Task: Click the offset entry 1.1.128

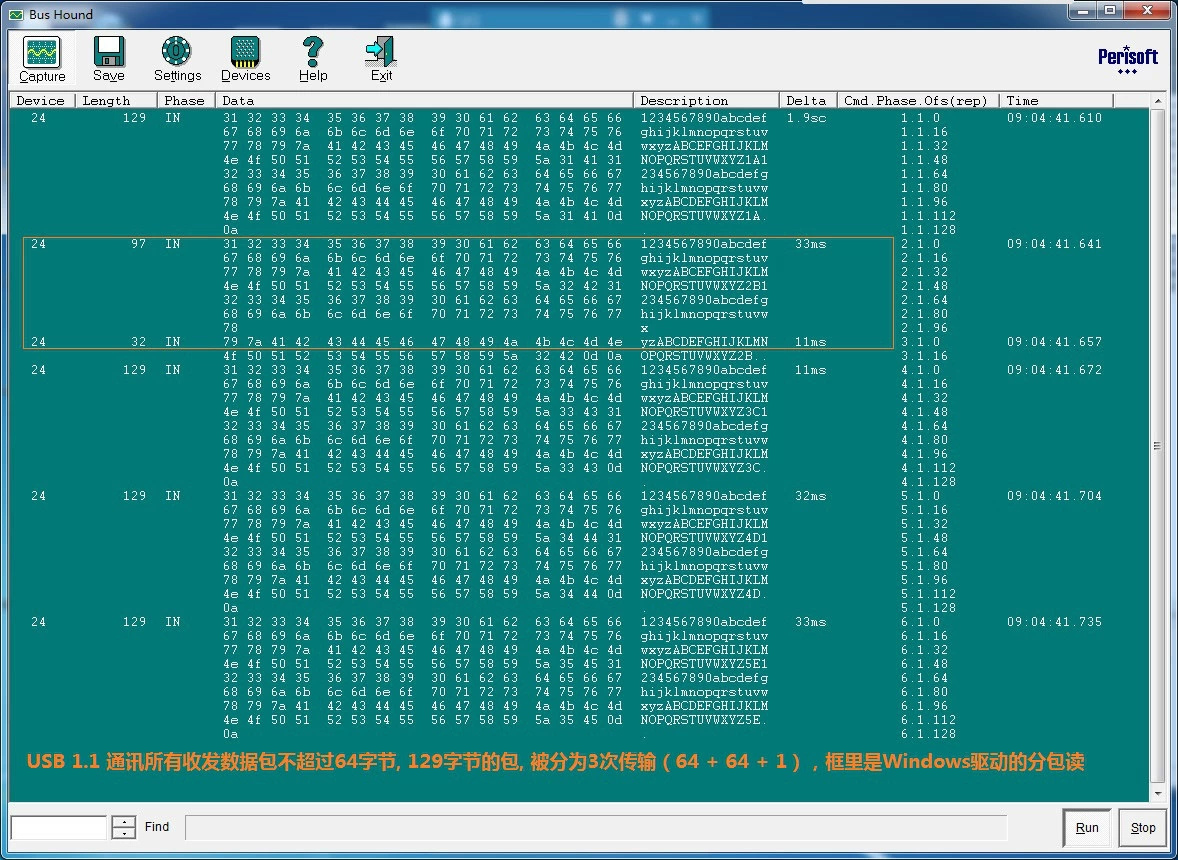Action: coord(929,230)
